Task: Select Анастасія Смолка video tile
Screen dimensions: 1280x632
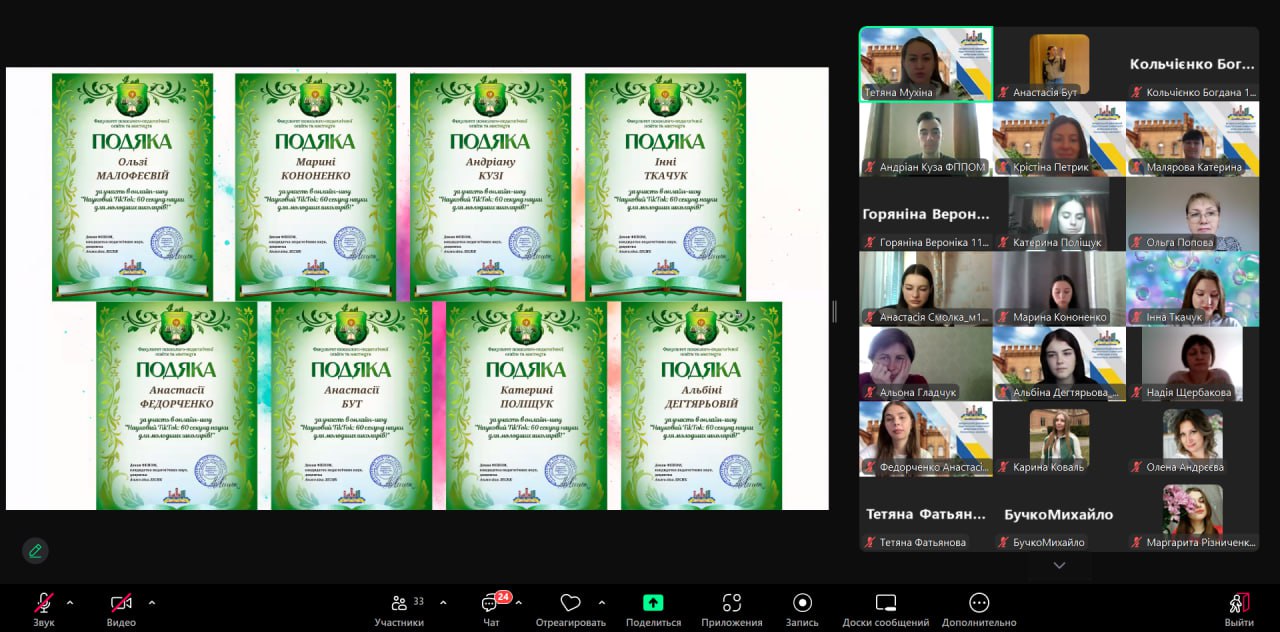Action: click(x=926, y=289)
